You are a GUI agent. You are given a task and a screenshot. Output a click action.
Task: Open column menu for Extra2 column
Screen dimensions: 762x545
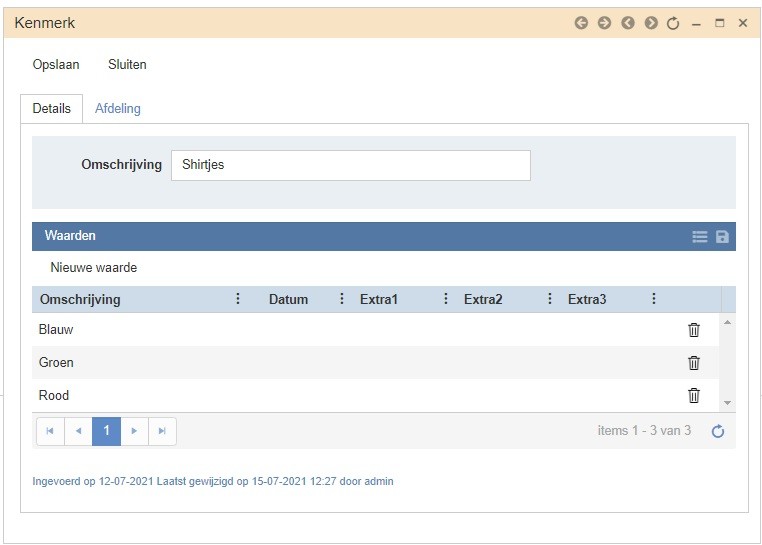coord(550,299)
